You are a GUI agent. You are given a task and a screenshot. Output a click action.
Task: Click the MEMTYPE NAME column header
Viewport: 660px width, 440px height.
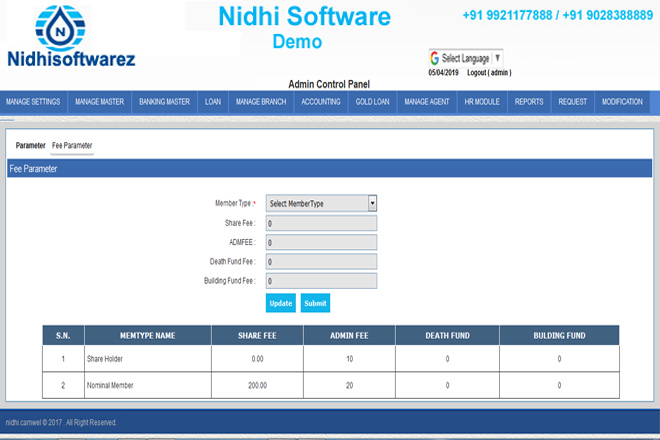point(148,336)
